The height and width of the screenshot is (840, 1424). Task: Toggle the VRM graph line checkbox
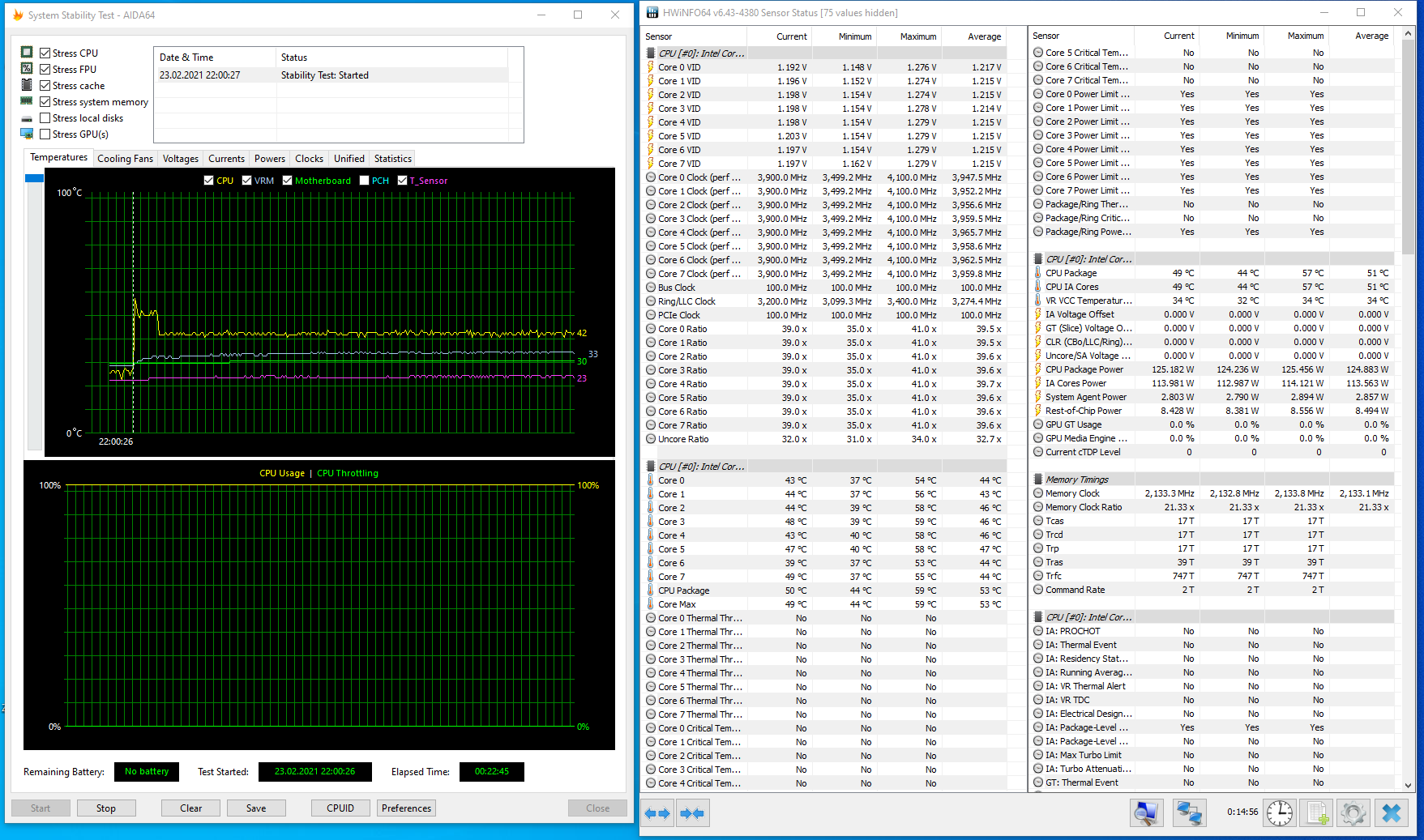(x=246, y=181)
